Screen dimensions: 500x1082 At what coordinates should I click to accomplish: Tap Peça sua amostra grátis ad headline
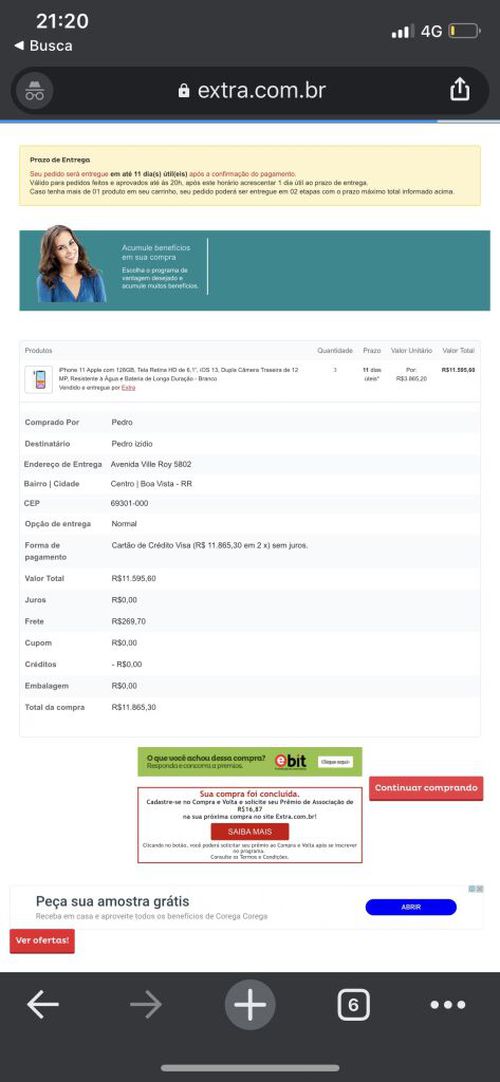tap(112, 901)
